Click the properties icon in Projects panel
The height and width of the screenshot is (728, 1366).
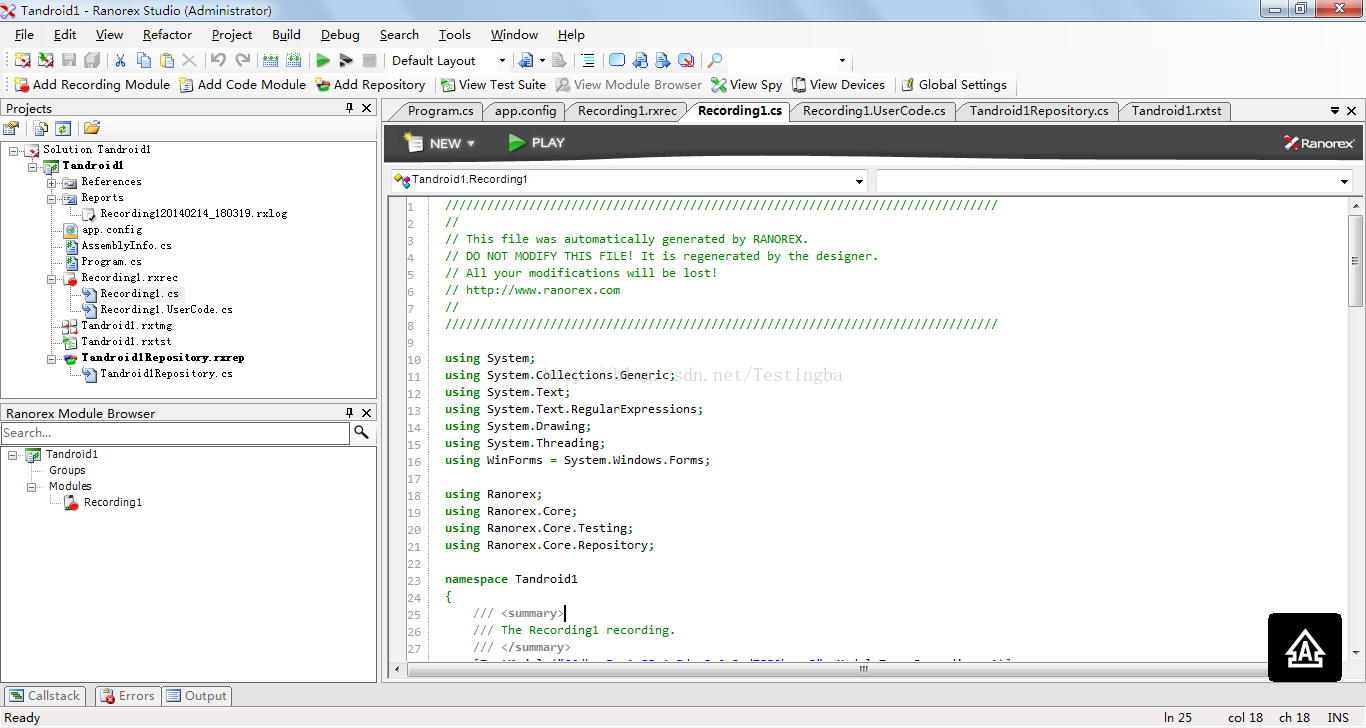(11, 128)
